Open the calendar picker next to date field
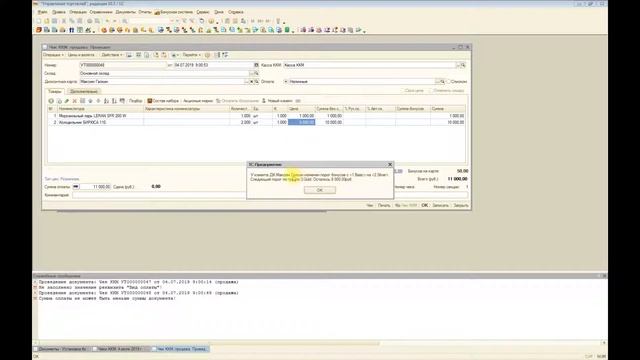Viewport: 640px width, 360px height. click(256, 65)
